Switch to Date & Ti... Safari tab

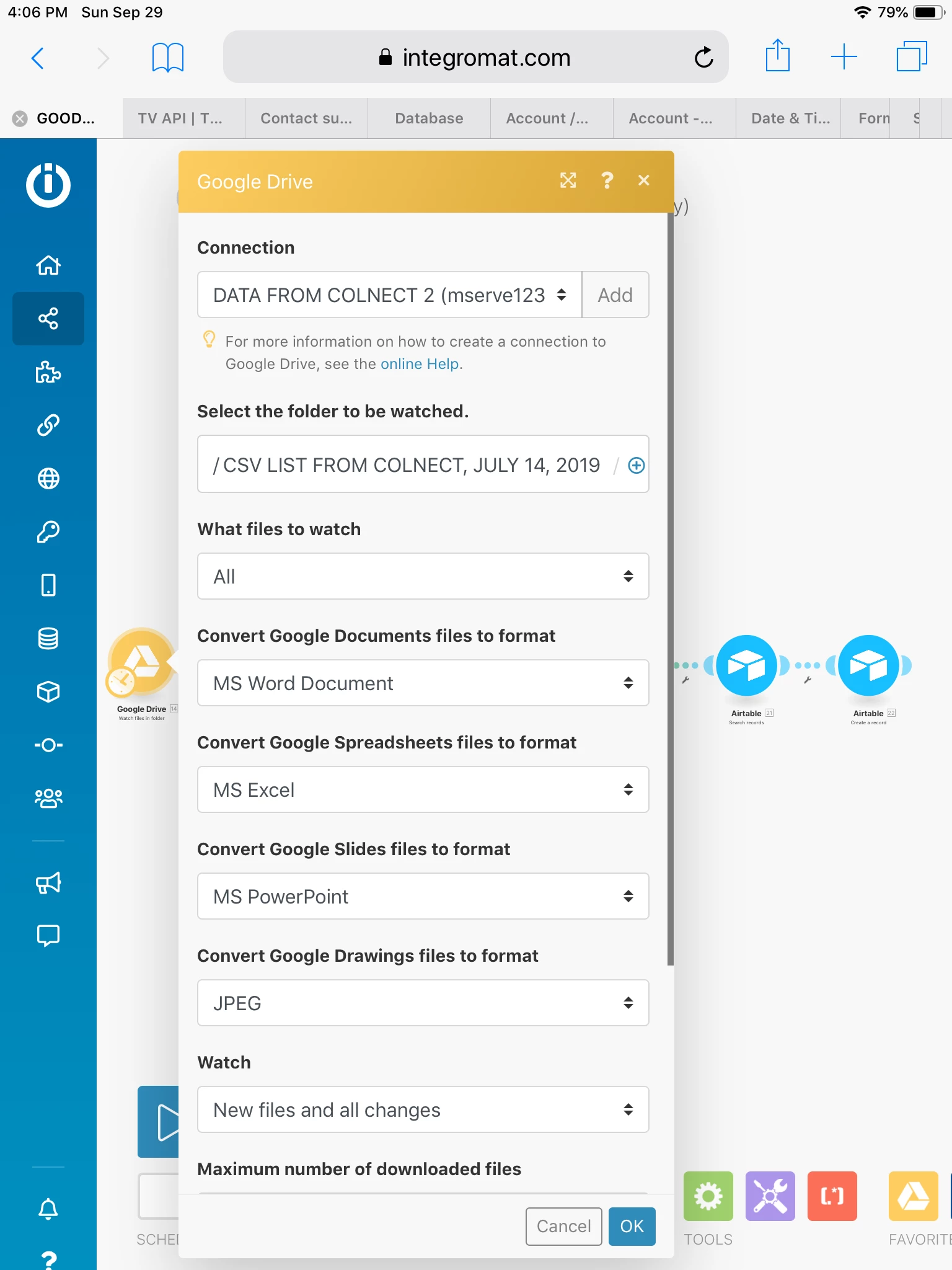[788, 118]
